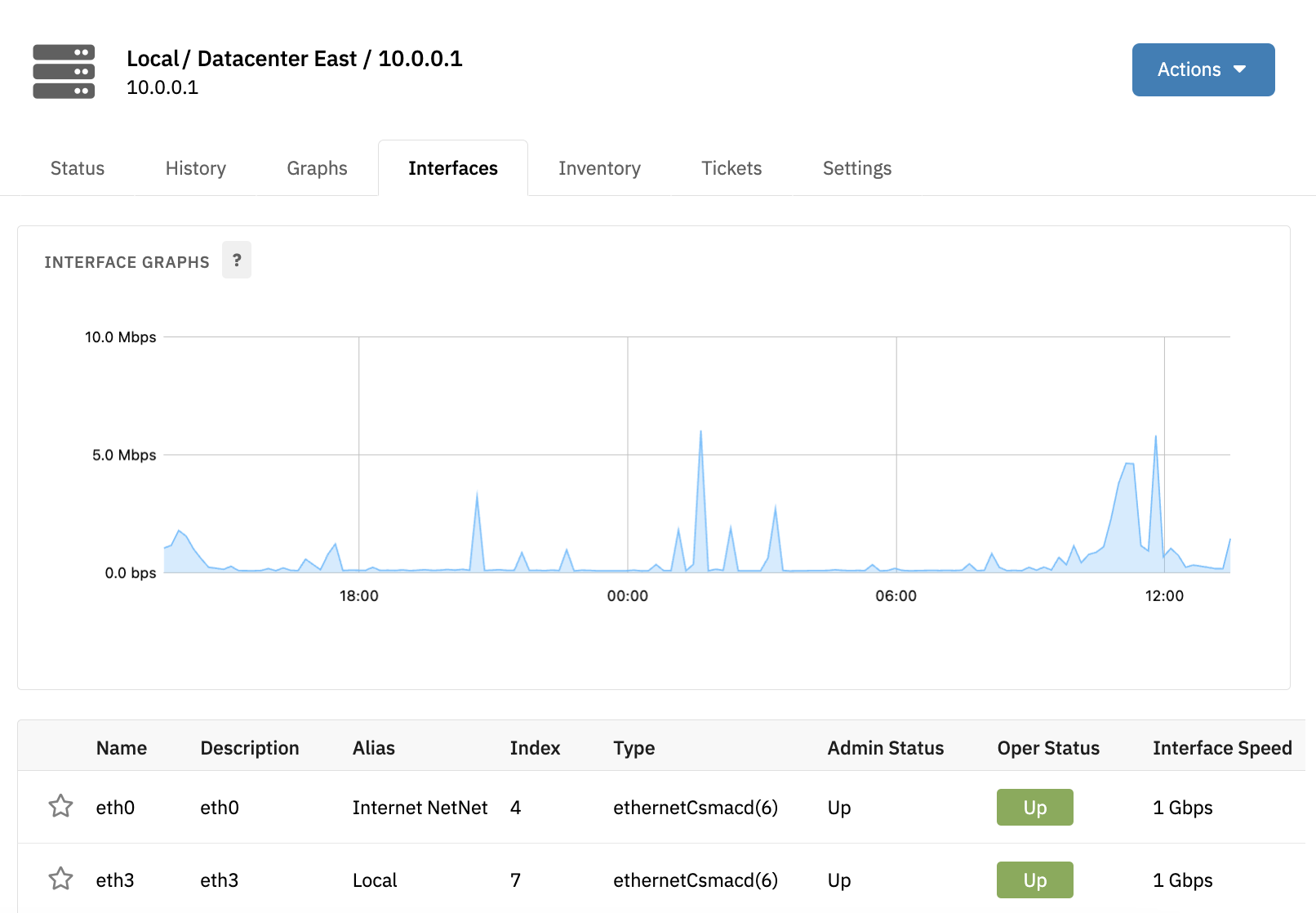Image resolution: width=1316 pixels, height=913 pixels.
Task: Open the Graphs tab
Action: [317, 168]
